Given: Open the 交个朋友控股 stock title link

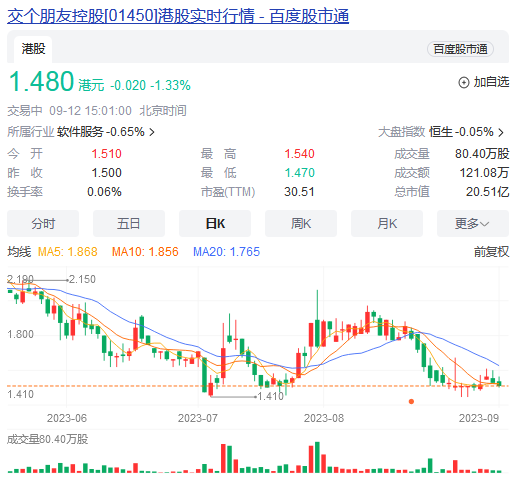Looking at the screenshot, I should point(178,16).
